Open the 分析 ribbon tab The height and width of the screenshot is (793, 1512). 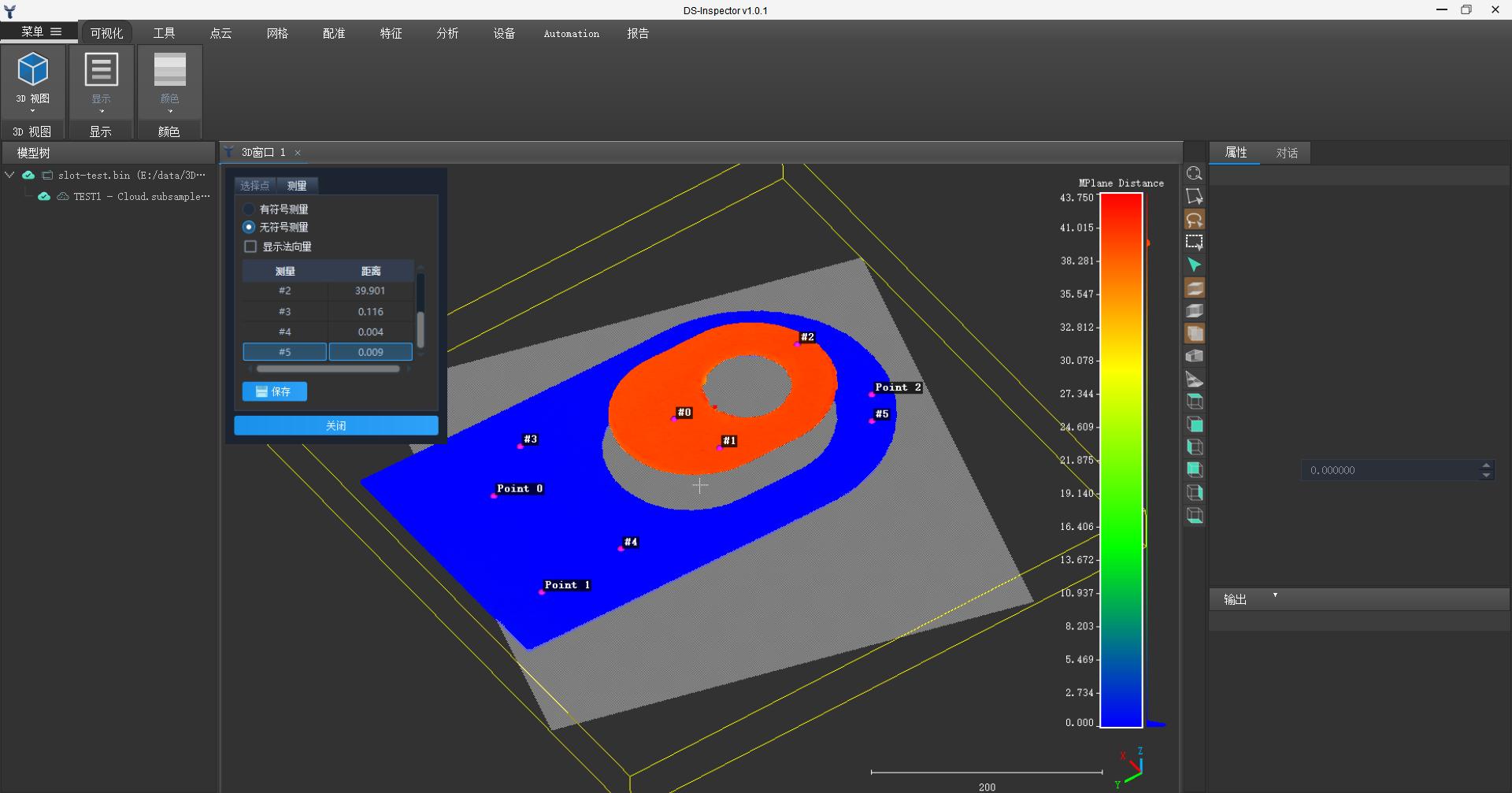click(447, 33)
